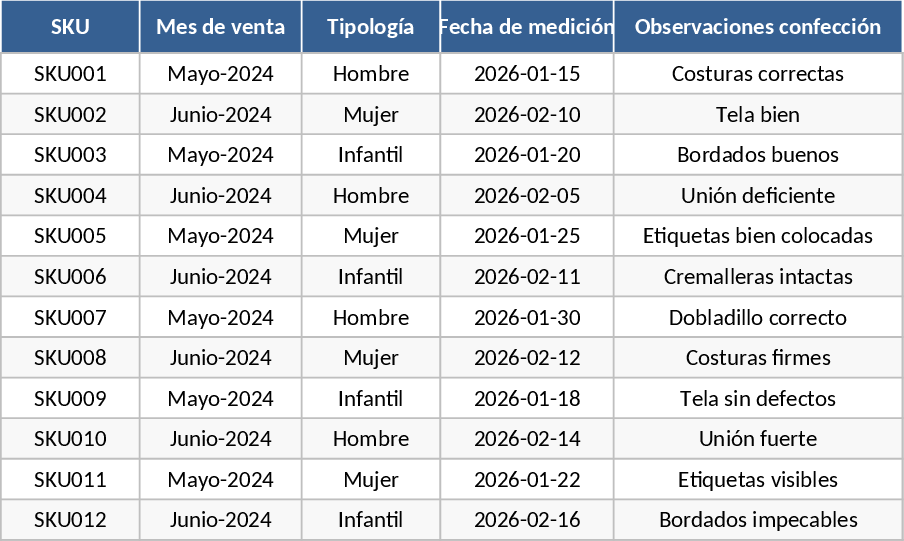The height and width of the screenshot is (541, 904).
Task: Click the Tela sin defectos cell
Action: pos(757,399)
